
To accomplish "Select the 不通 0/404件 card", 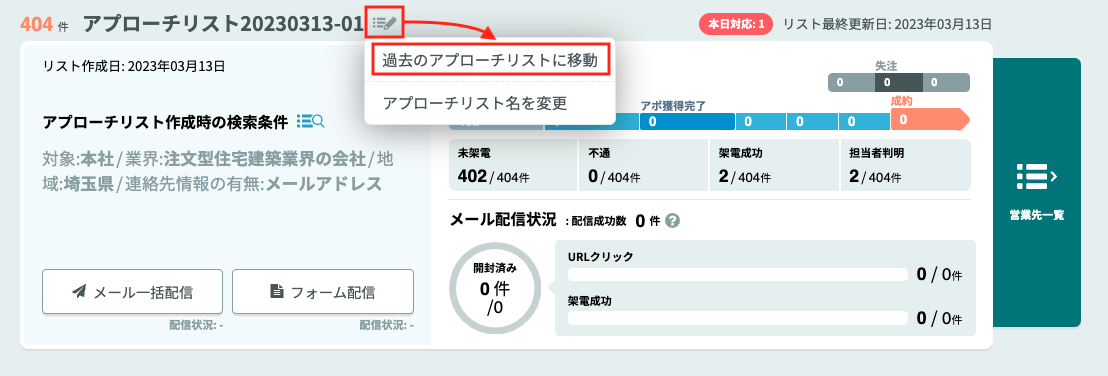I will [x=643, y=165].
